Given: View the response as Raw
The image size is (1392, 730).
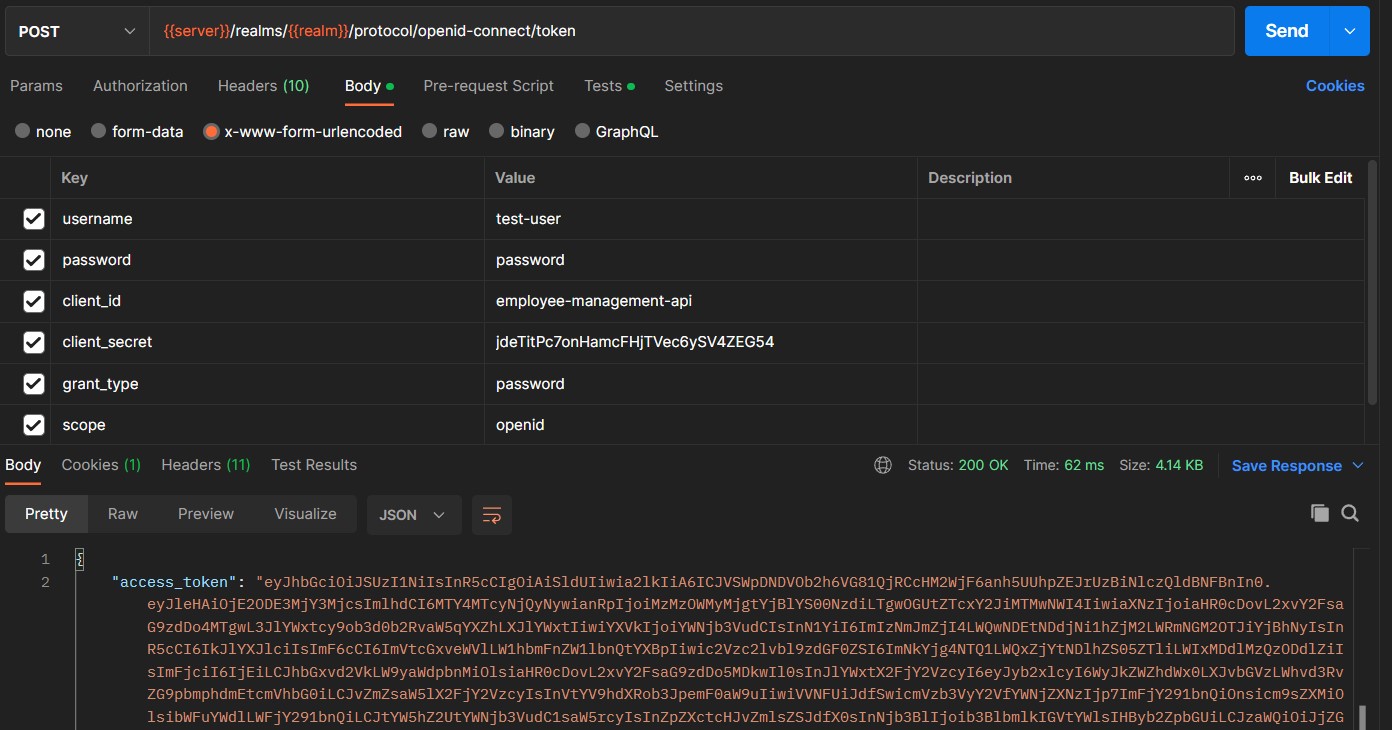Looking at the screenshot, I should coord(122,513).
